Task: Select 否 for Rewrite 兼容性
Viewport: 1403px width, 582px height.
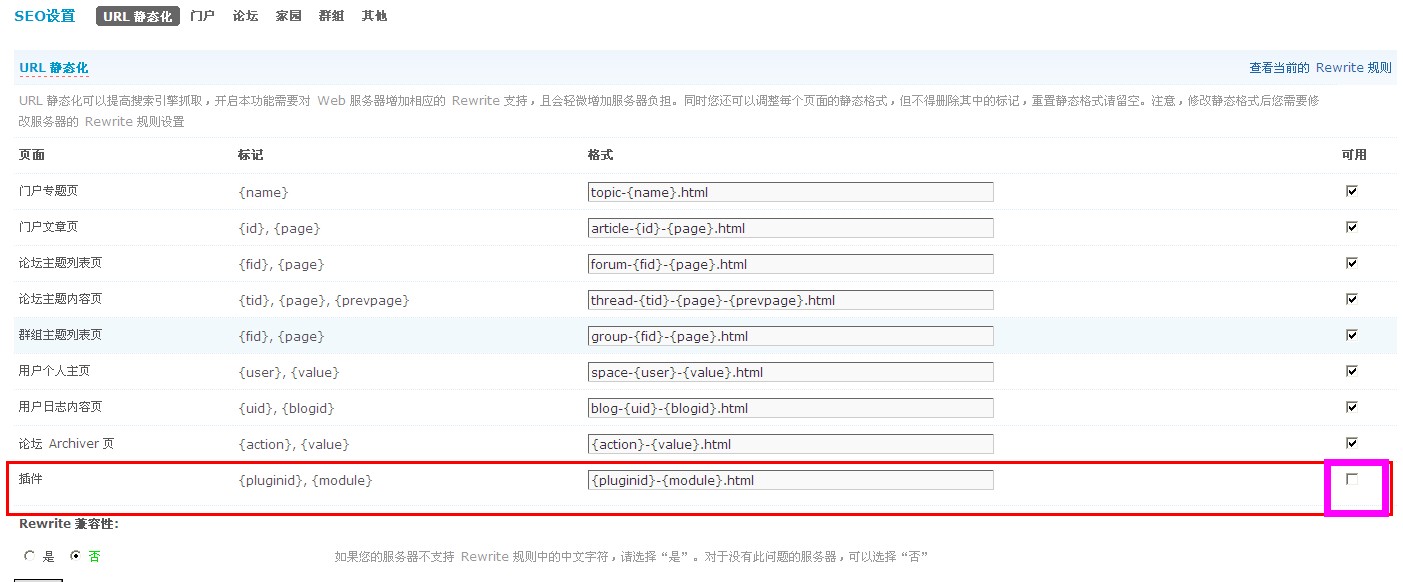Action: coord(75,556)
